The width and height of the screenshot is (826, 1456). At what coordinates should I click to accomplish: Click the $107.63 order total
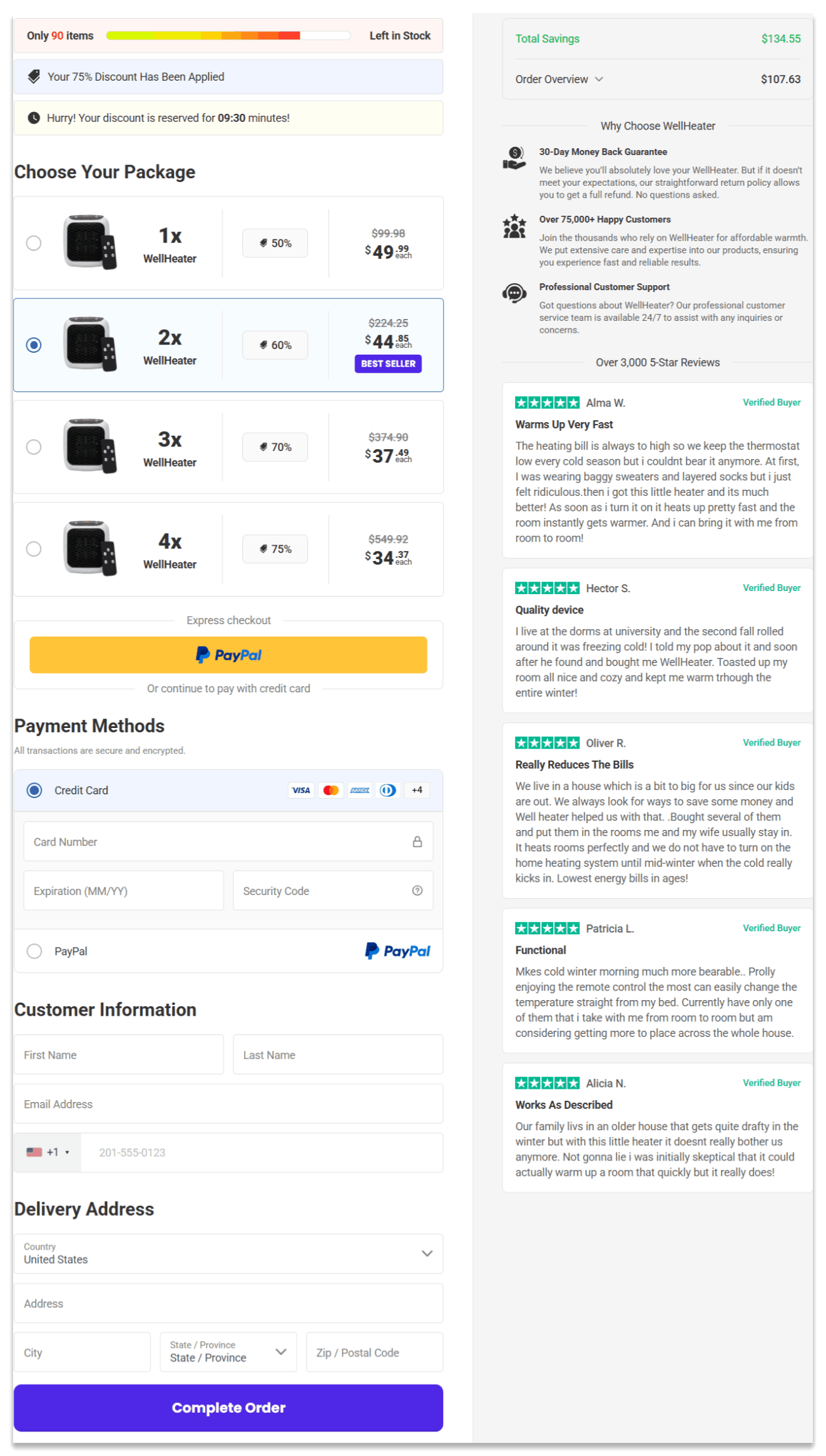pos(781,79)
